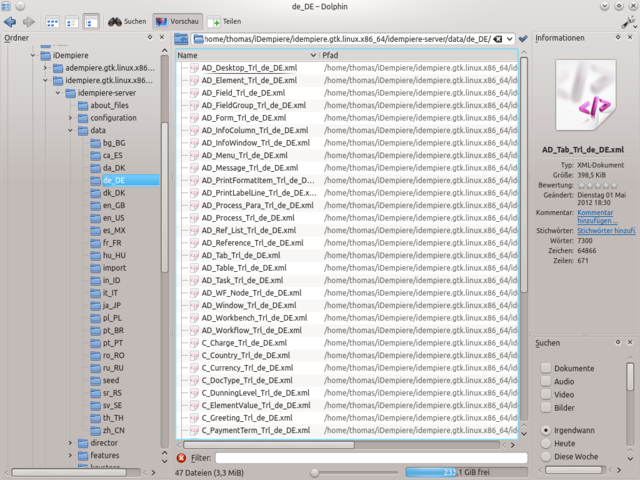Expand the director folder in tree

(69, 442)
